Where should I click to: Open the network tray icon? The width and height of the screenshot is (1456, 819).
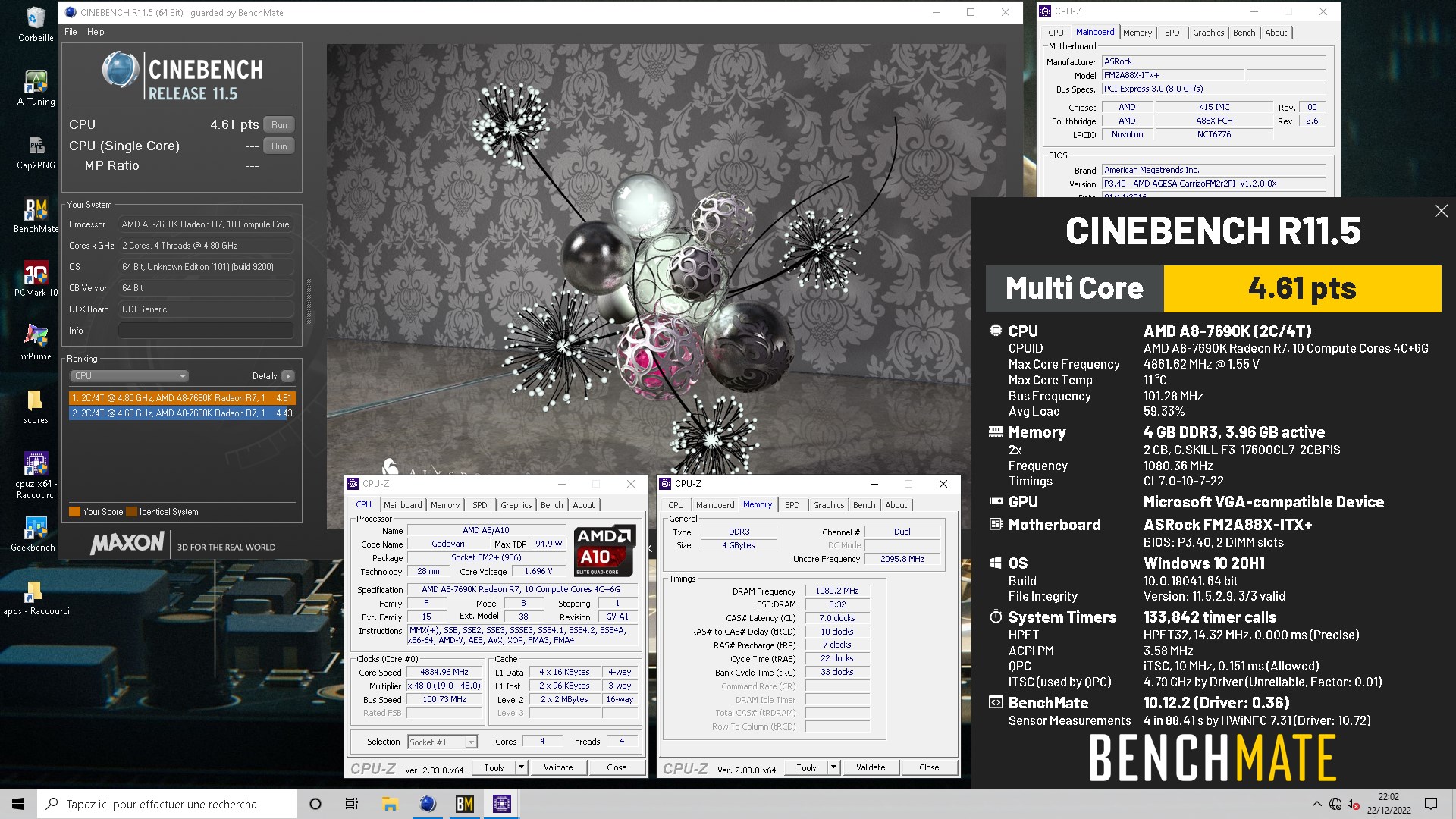coord(1335,804)
